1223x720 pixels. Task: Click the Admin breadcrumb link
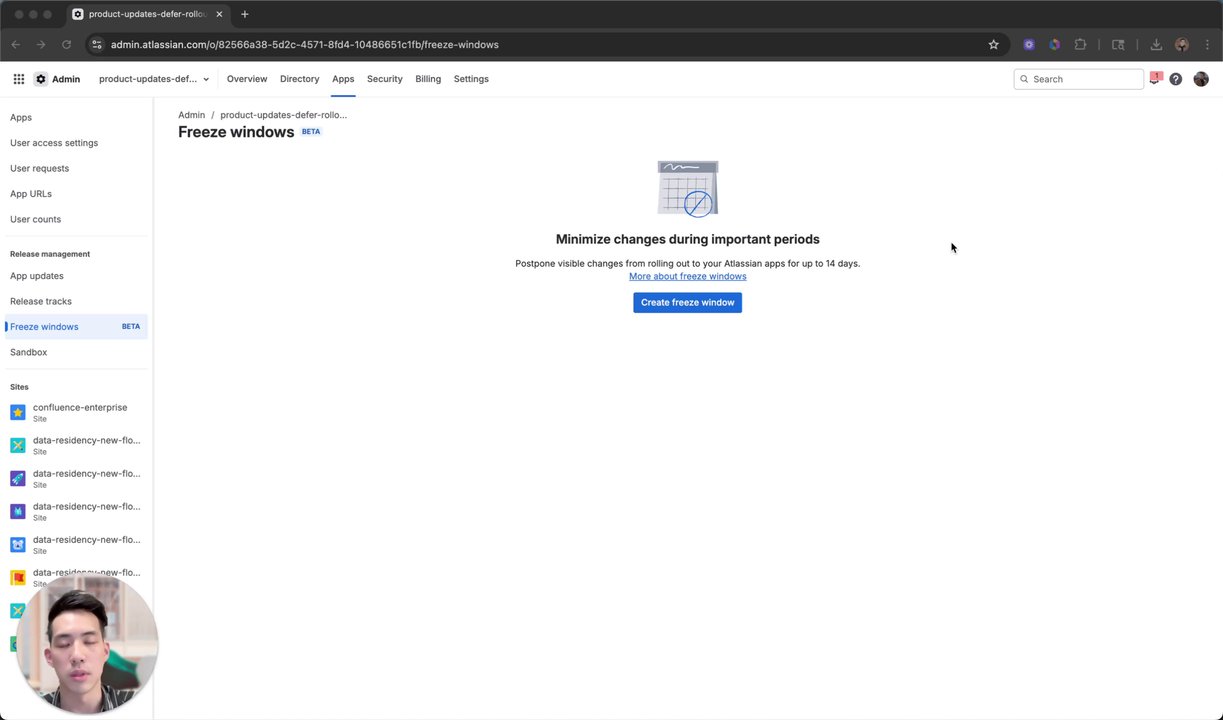tap(191, 115)
